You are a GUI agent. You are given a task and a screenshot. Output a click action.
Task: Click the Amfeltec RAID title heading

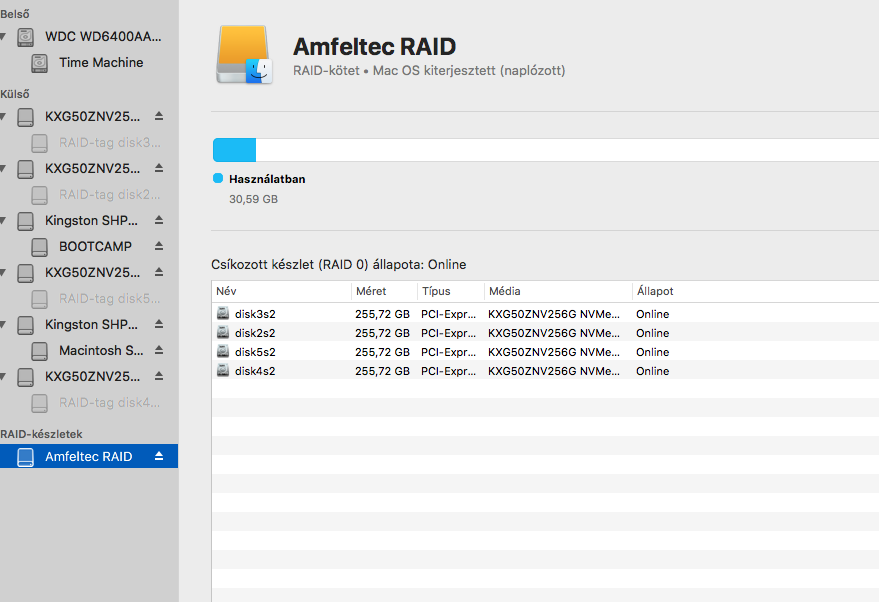point(374,47)
